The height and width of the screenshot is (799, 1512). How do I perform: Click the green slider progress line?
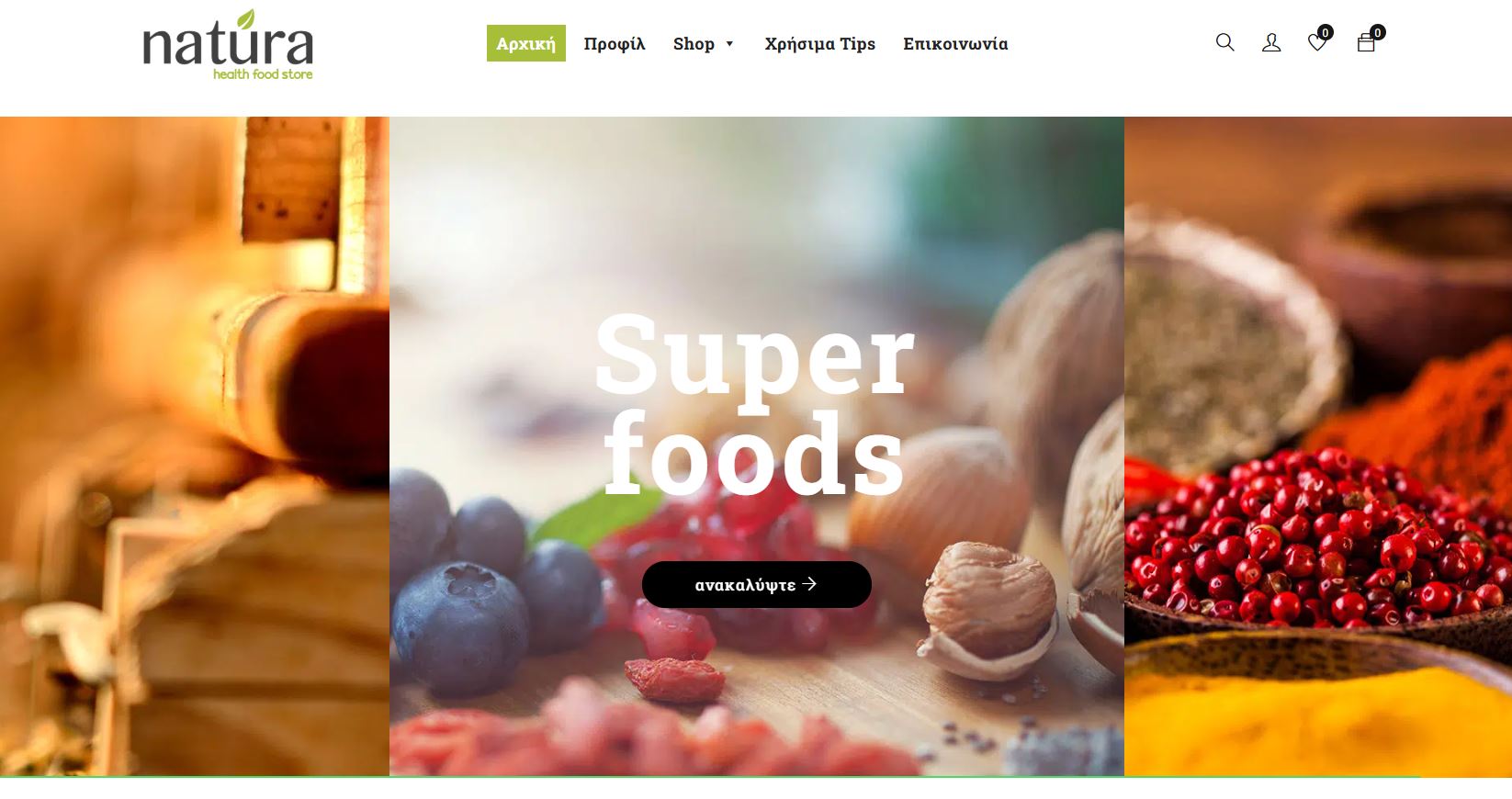710,777
